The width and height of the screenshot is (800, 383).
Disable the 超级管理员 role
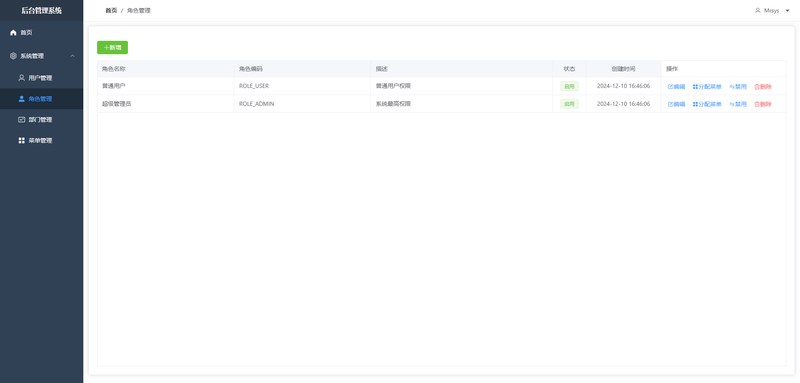pyautogui.click(x=738, y=104)
